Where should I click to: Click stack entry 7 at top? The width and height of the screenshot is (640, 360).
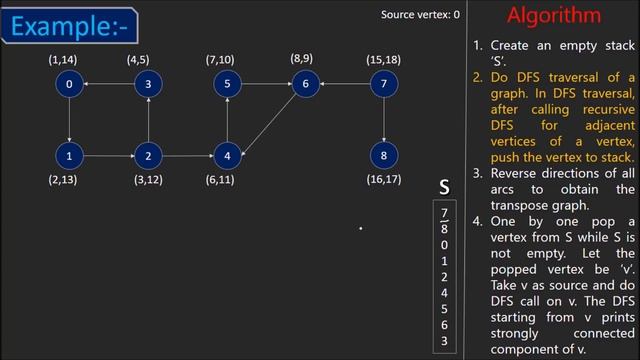click(x=444, y=213)
